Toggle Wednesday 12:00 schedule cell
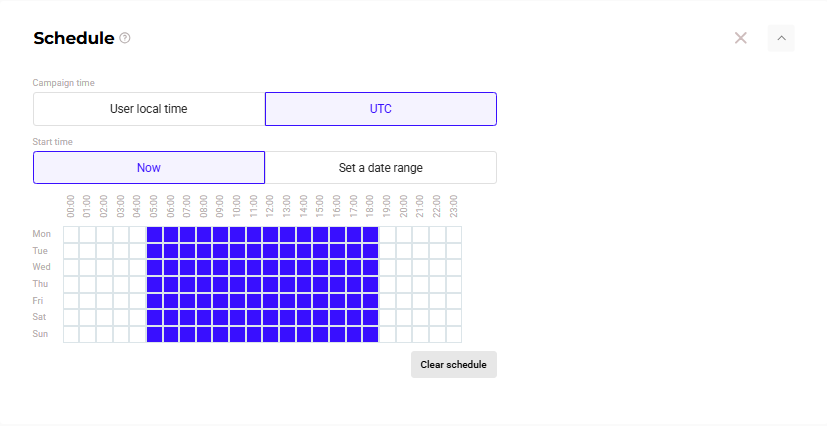 271,268
